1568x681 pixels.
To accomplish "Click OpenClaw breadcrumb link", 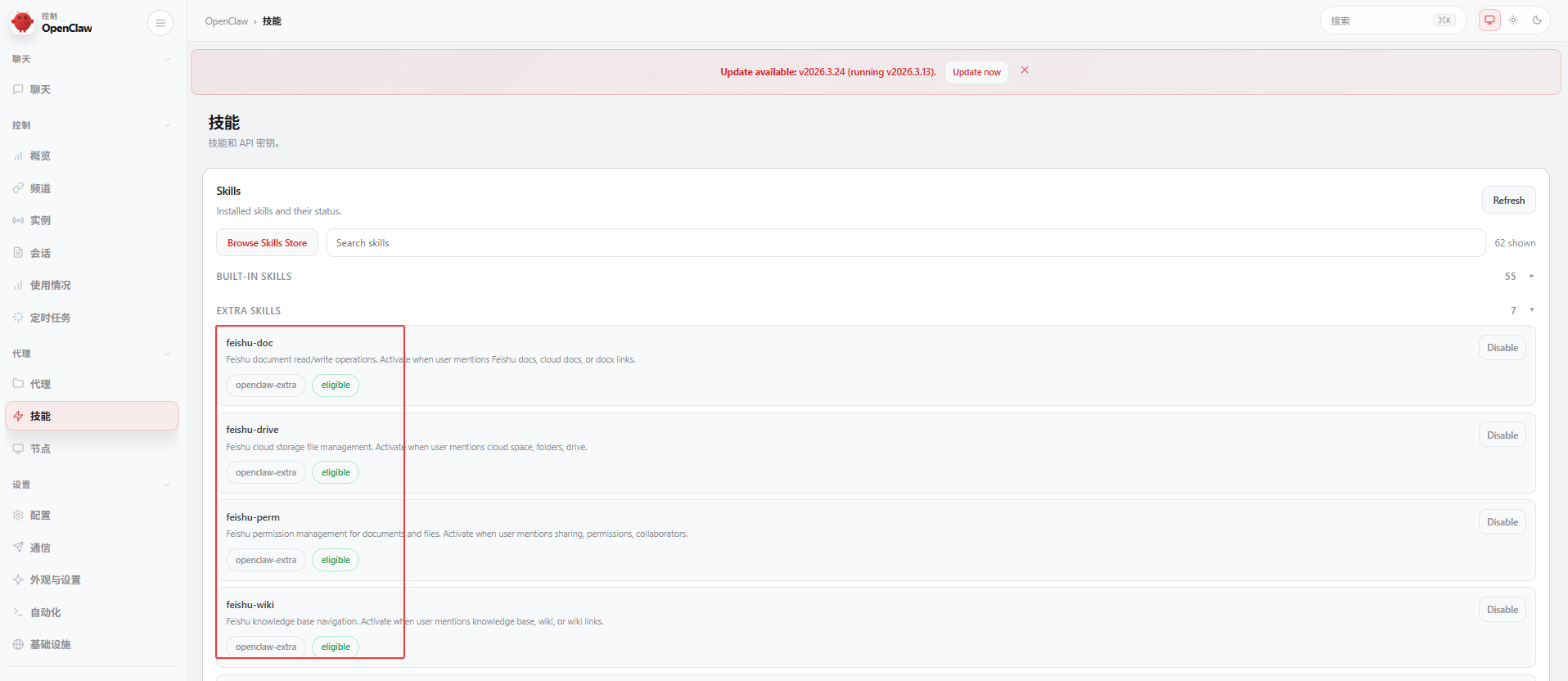I will tap(227, 21).
